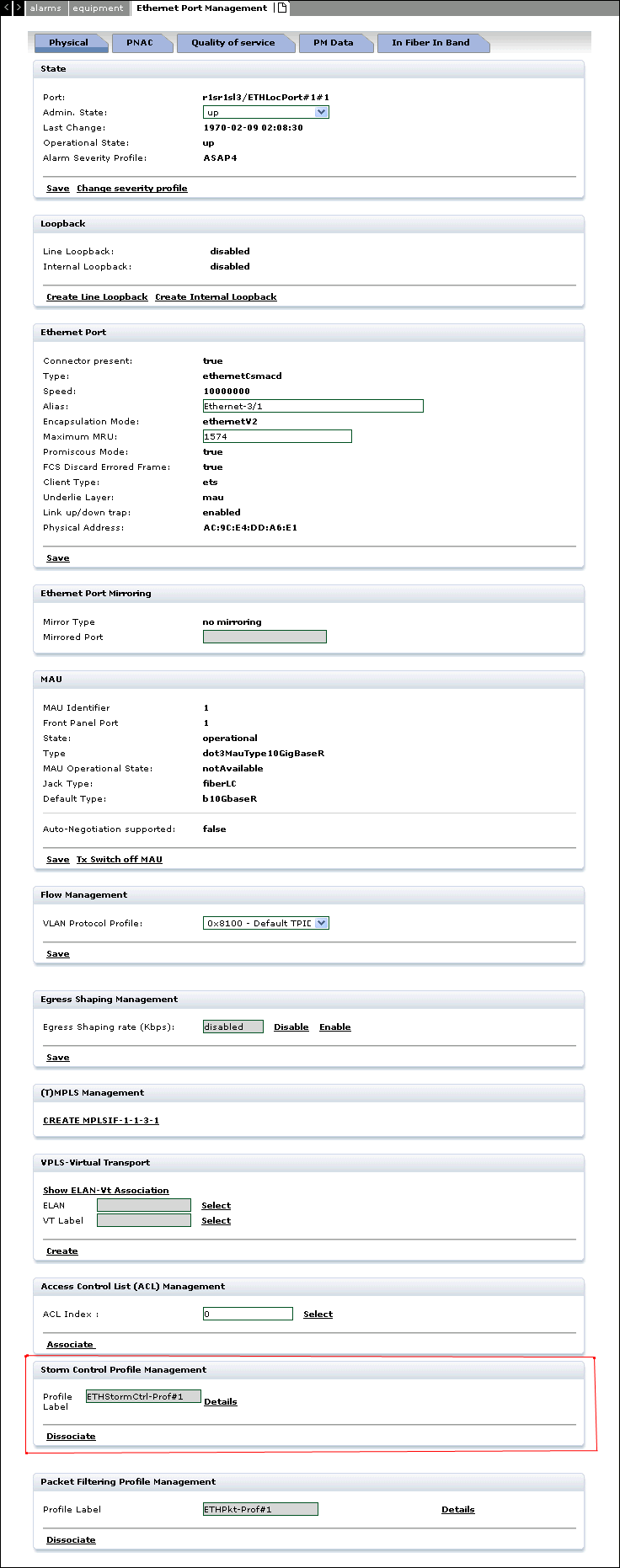The height and width of the screenshot is (1568, 620).
Task: Click Change severity profile link
Action: pyautogui.click(x=132, y=189)
